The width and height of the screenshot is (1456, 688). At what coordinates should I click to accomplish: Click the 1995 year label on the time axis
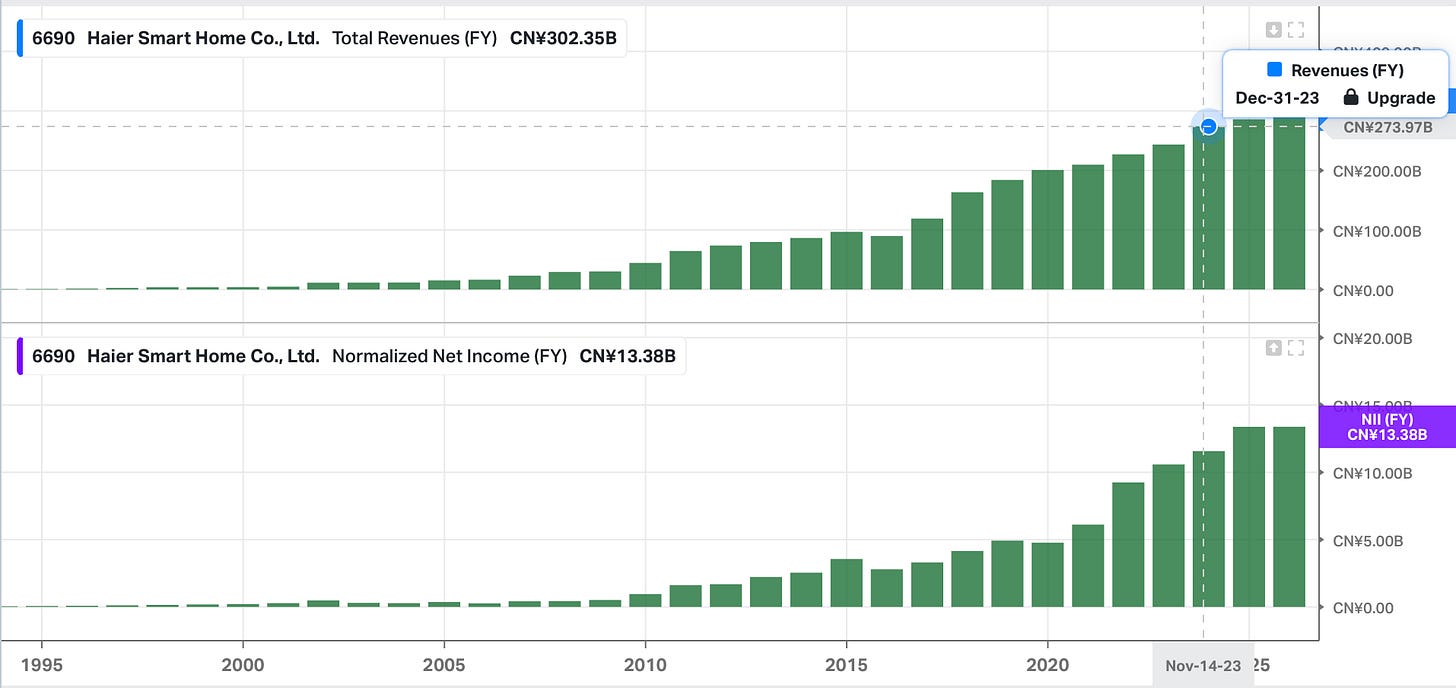[x=41, y=665]
